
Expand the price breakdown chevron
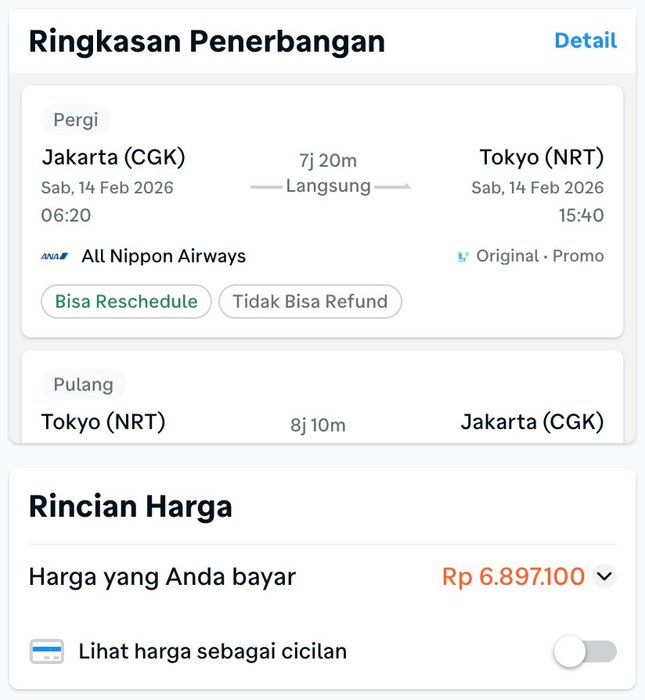604,576
